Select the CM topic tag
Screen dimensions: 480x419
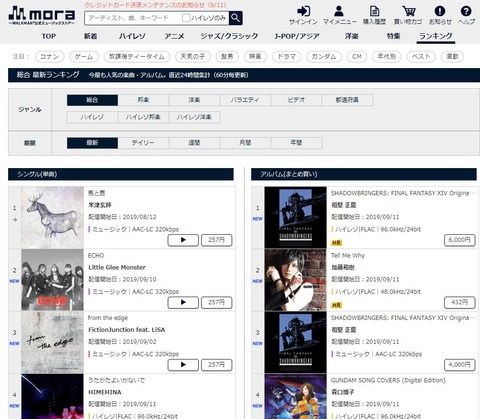[357, 56]
